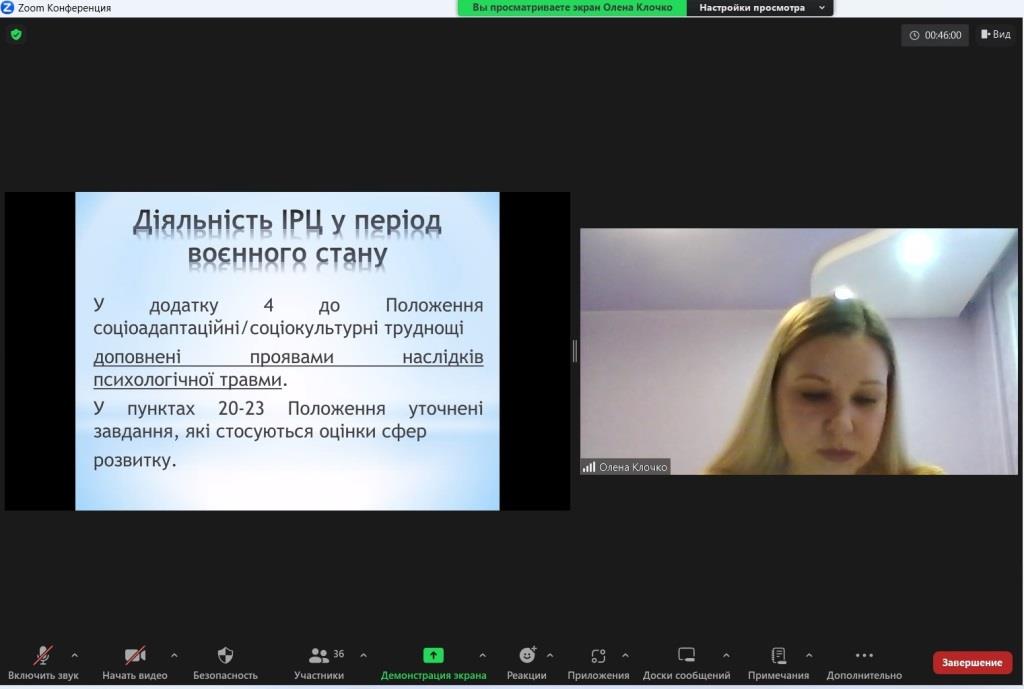
Task: Open the green encryption shield info
Action: tap(16, 35)
